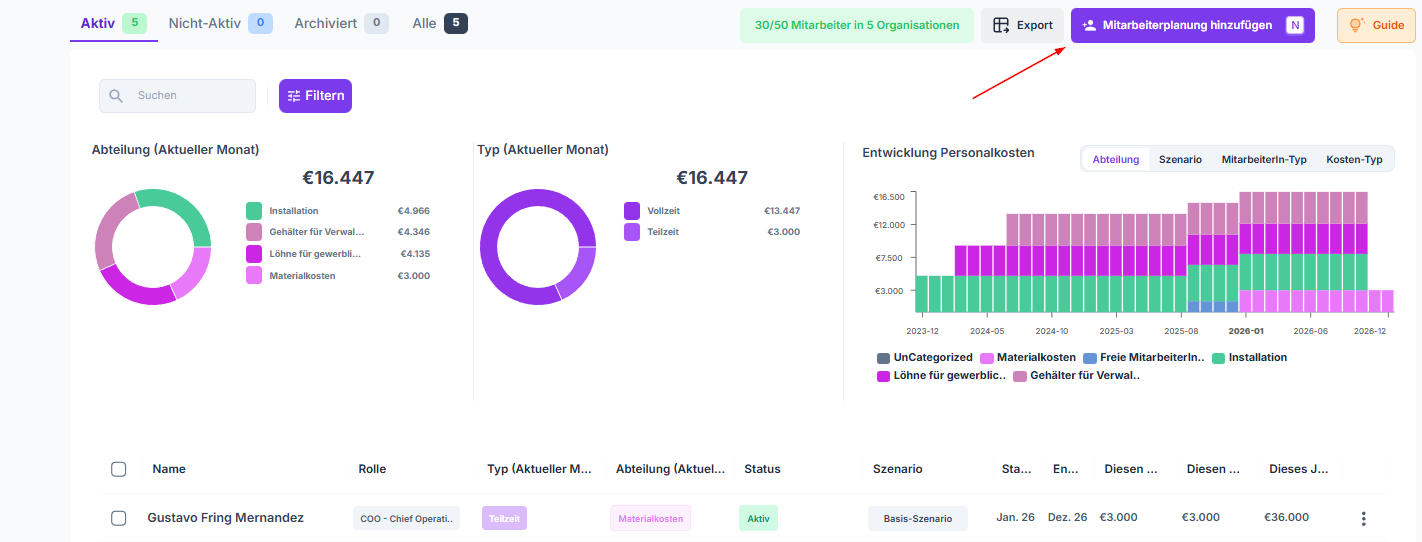Click the add-person icon in Mitarbeiterplanung button
This screenshot has height=542, width=1422.
[1089, 25]
